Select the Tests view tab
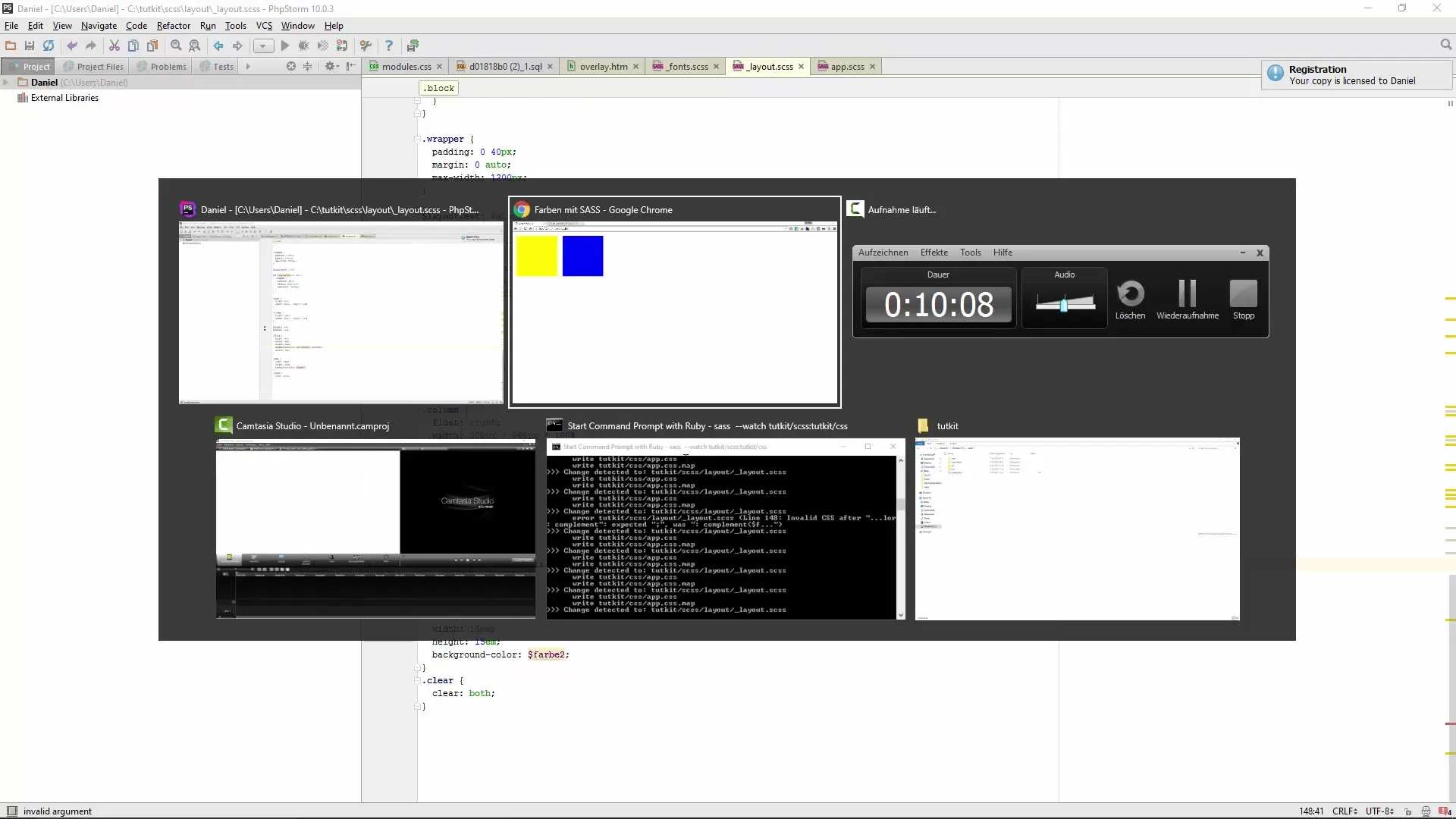Image resolution: width=1456 pixels, height=819 pixels. [217, 67]
